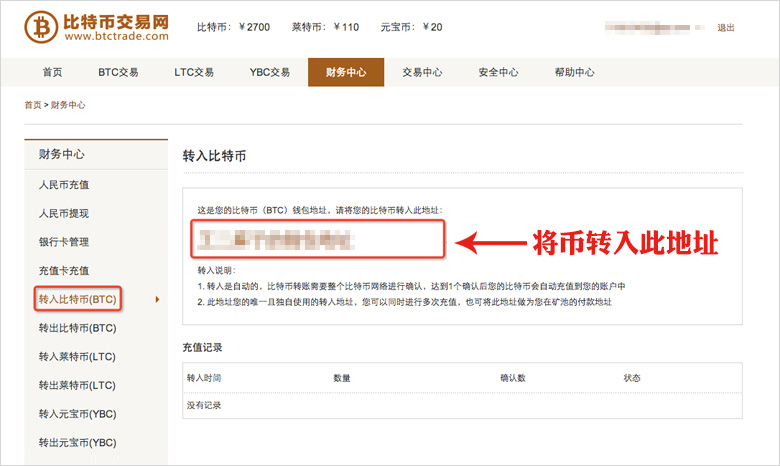Go to the YBC交易 tab
Image resolution: width=780 pixels, height=466 pixels.
(270, 72)
